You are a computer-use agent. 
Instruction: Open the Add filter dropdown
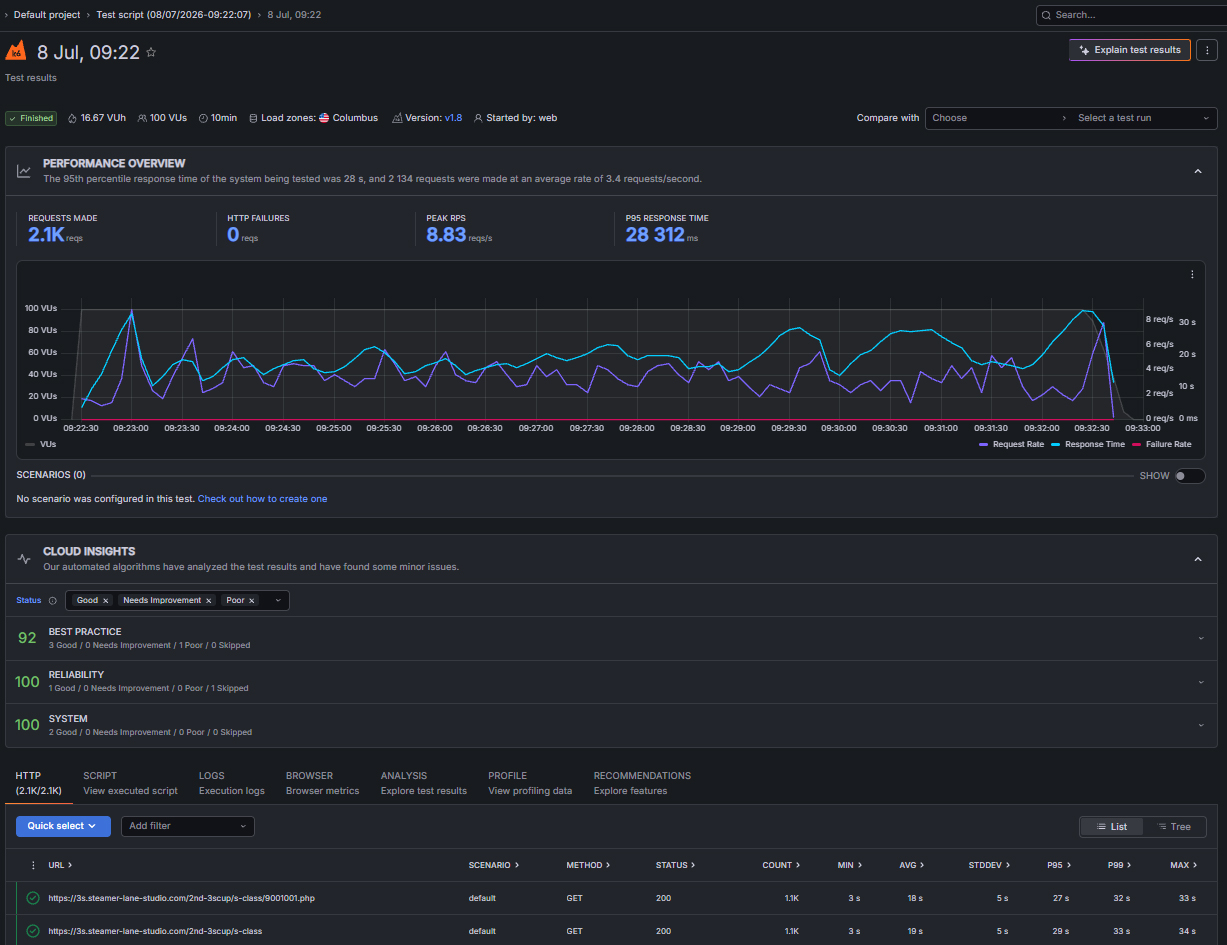(188, 826)
